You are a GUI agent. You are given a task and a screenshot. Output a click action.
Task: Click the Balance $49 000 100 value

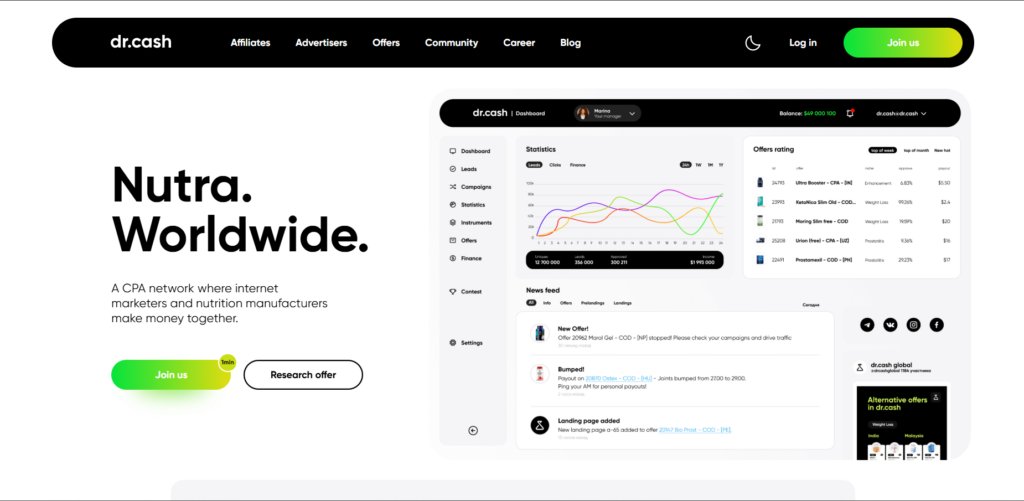click(820, 114)
